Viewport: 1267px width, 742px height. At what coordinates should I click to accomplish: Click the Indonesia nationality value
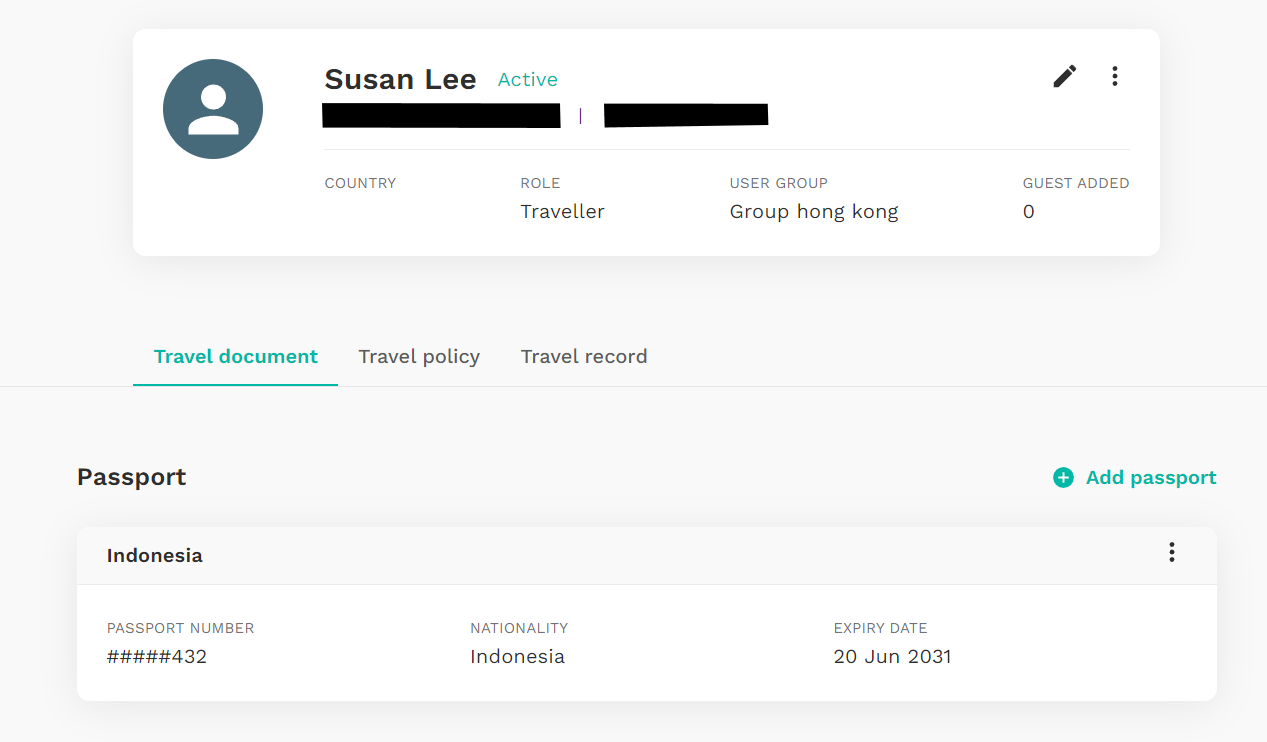coord(517,657)
